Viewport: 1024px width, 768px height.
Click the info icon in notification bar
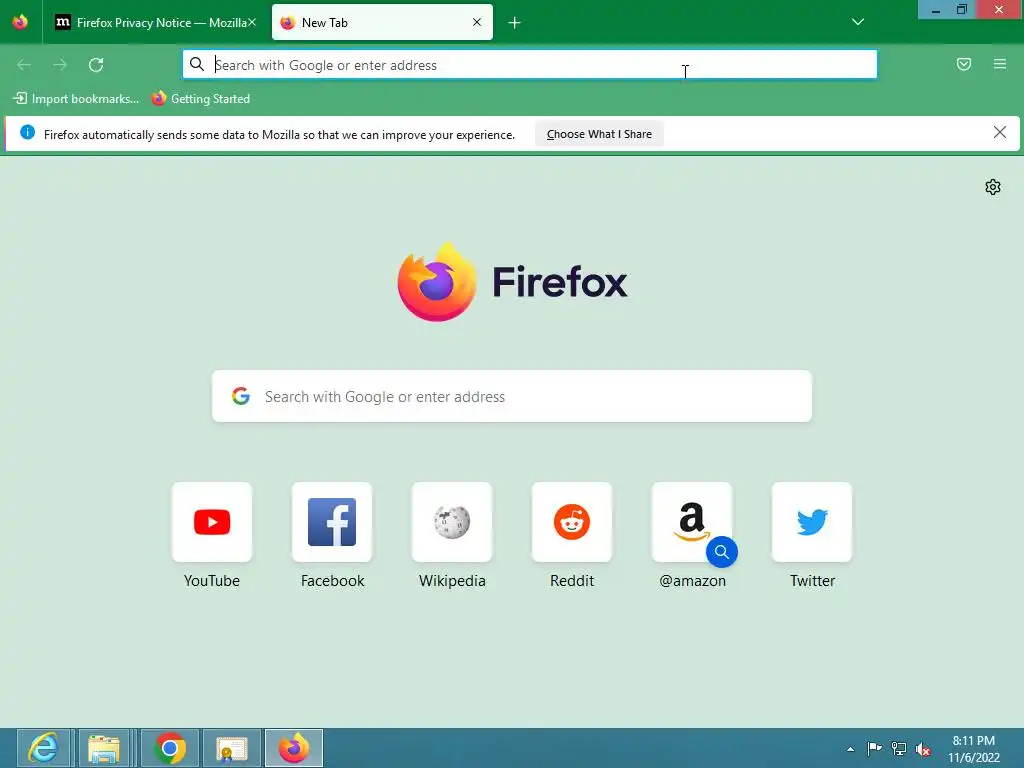click(x=27, y=133)
